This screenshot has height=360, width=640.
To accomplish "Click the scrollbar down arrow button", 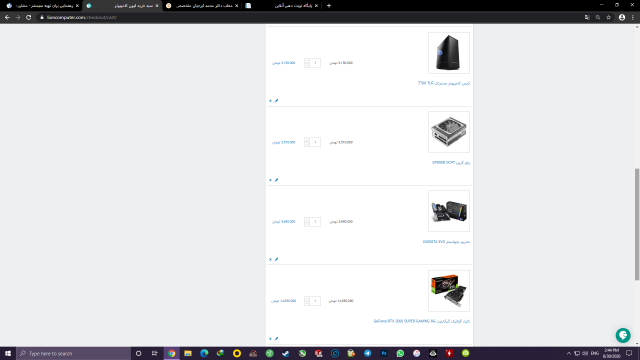I will [637, 344].
